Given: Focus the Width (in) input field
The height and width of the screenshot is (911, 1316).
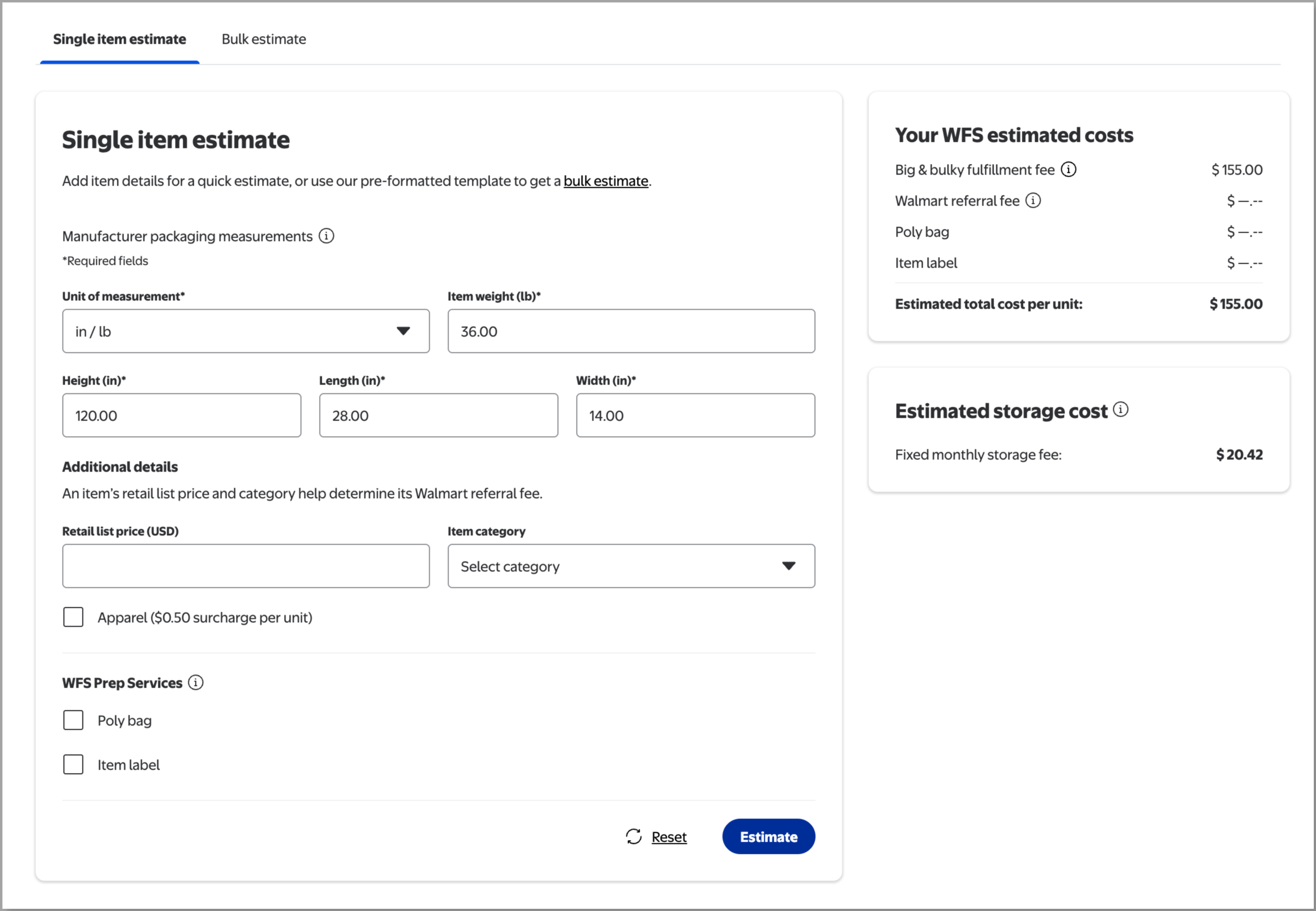Looking at the screenshot, I should tap(695, 415).
